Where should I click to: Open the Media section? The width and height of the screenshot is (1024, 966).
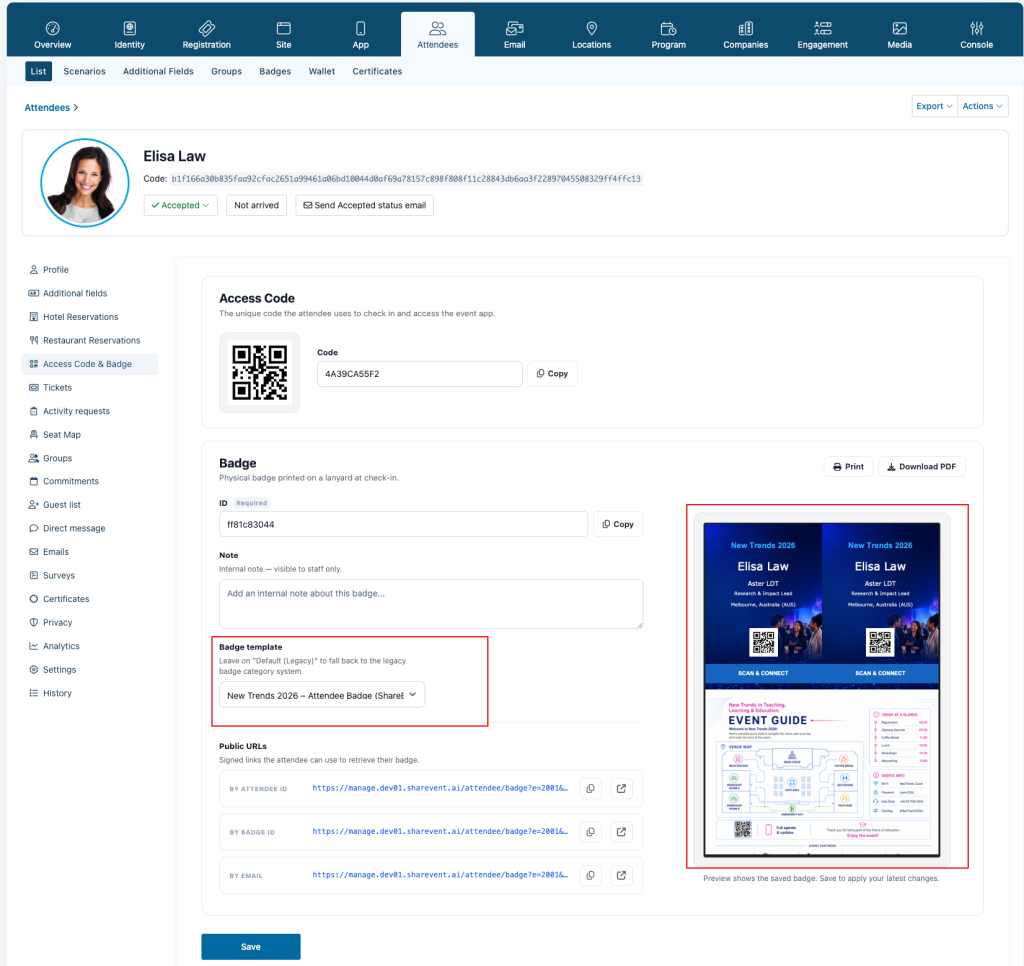(x=899, y=35)
